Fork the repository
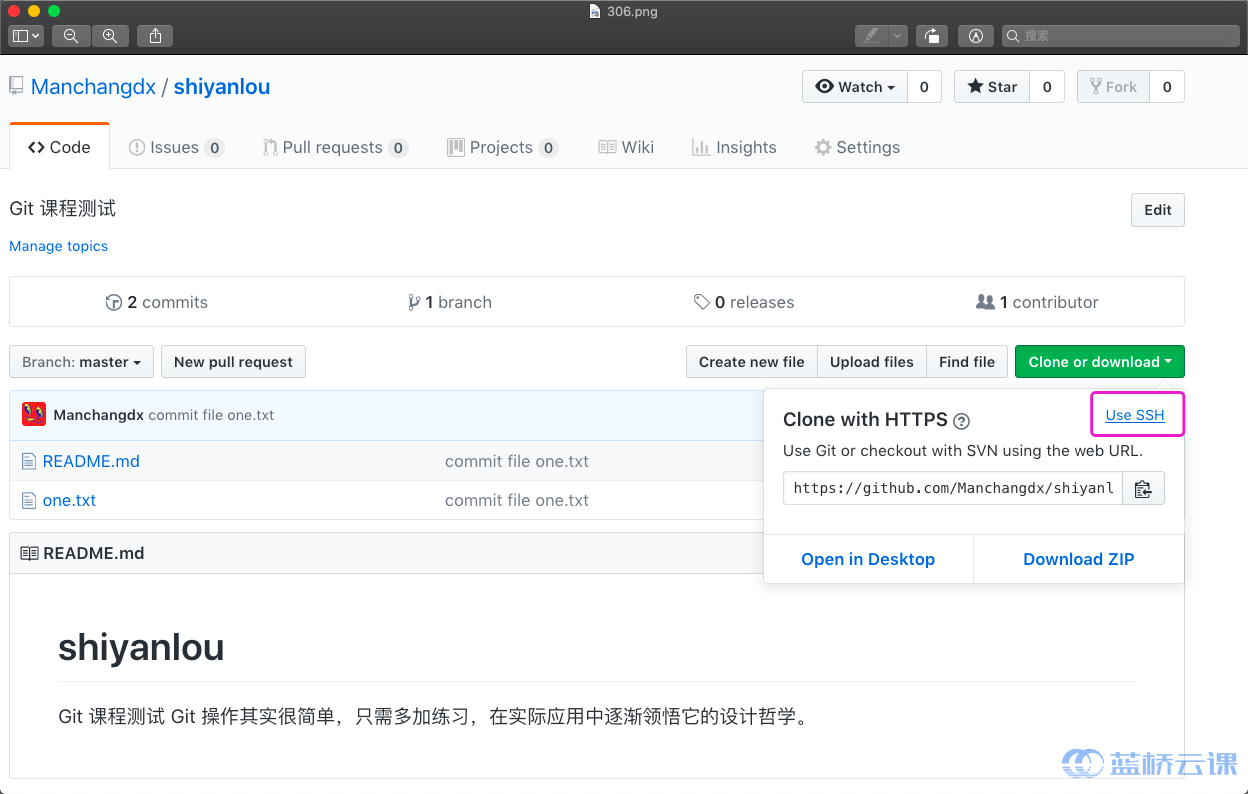The height and width of the screenshot is (794, 1248). [x=1113, y=87]
